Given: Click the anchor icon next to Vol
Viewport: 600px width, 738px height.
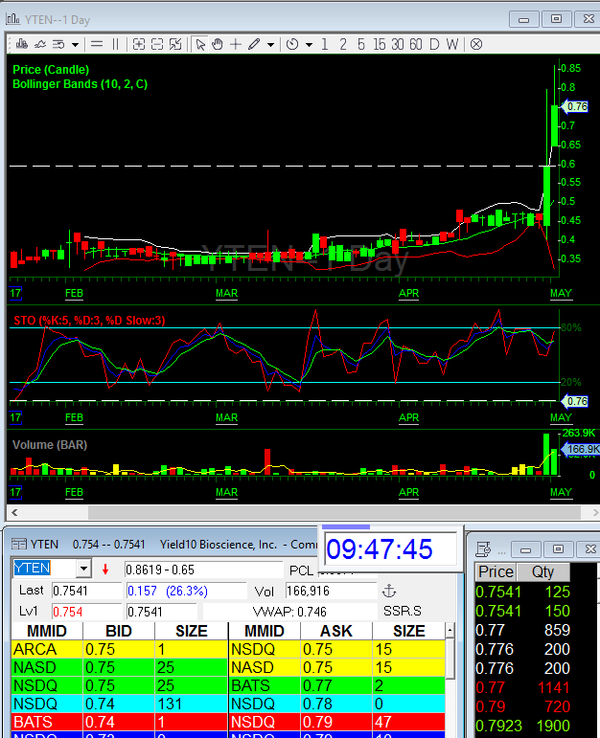Looking at the screenshot, I should (x=389, y=591).
